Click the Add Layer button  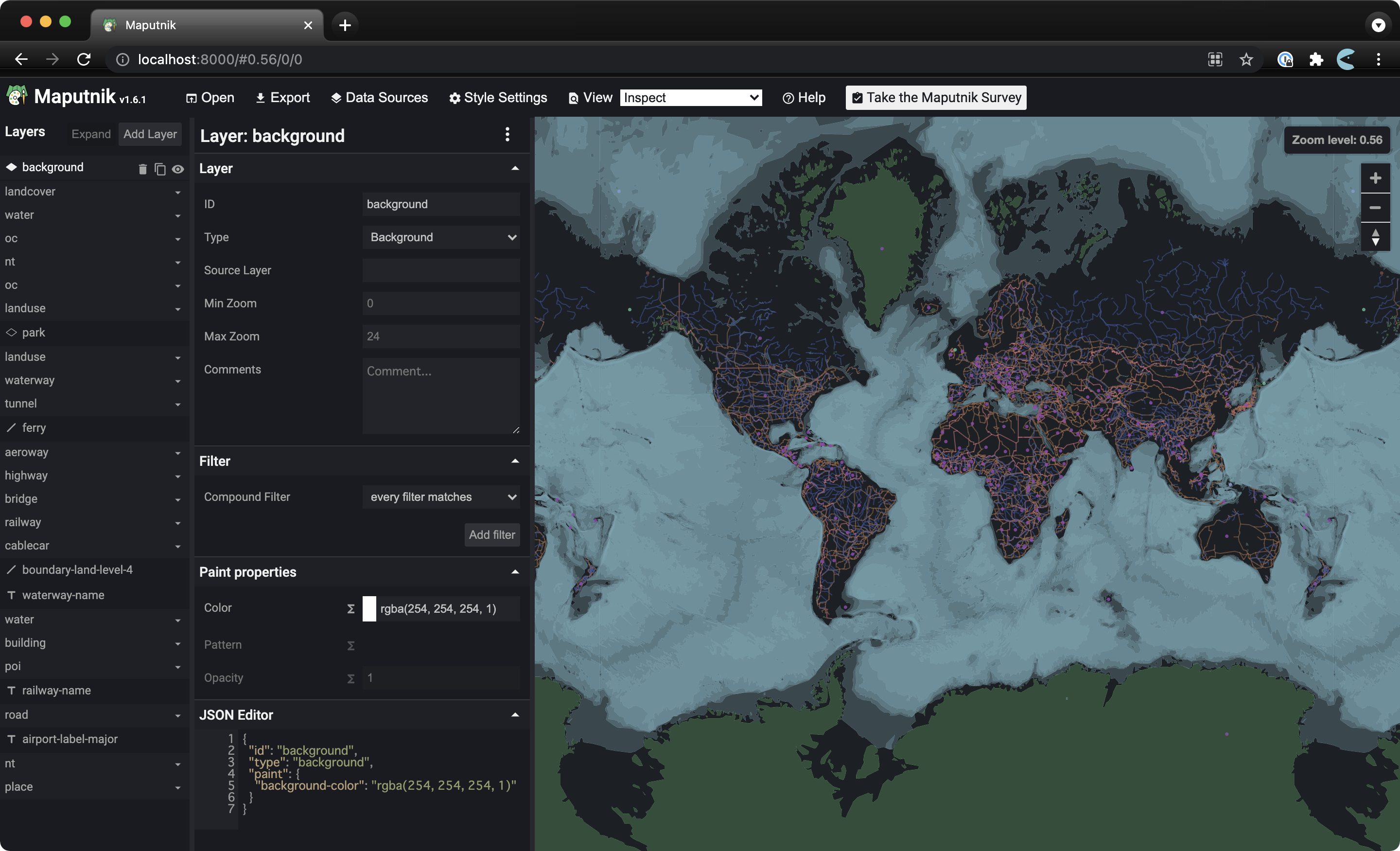tap(149, 134)
